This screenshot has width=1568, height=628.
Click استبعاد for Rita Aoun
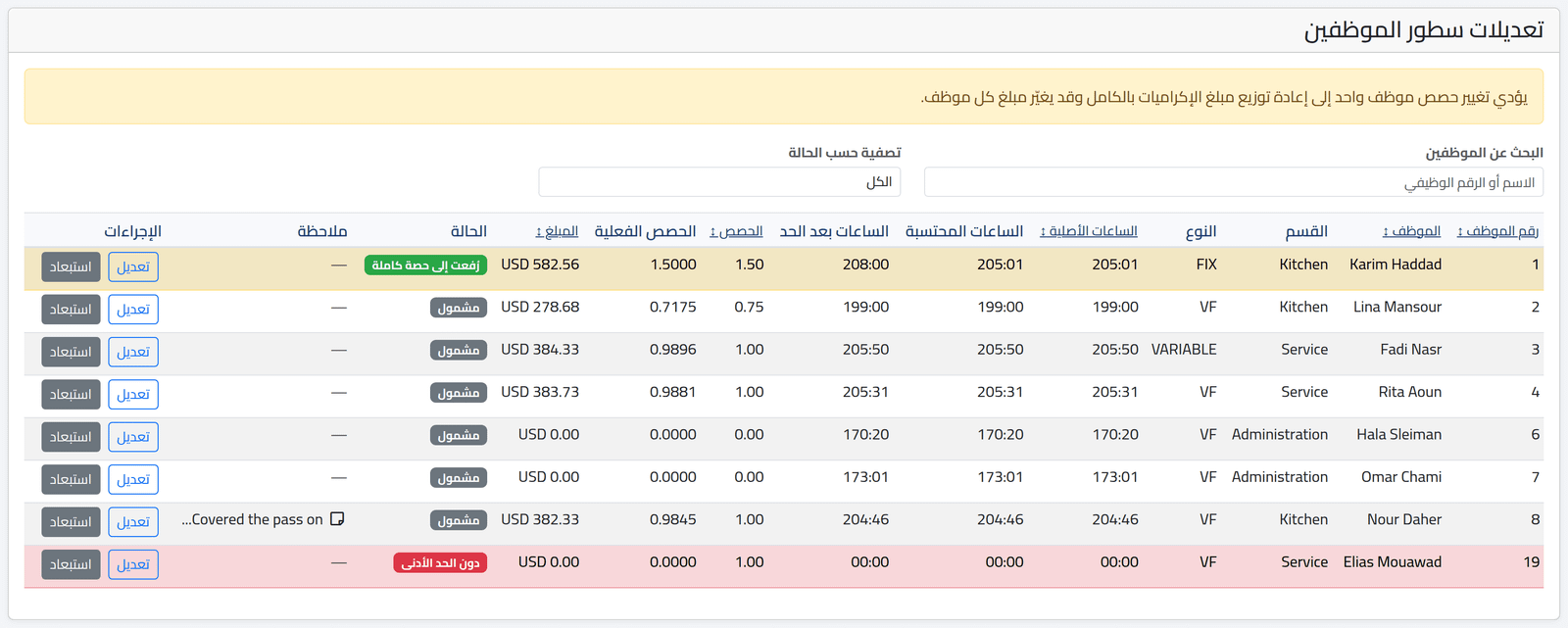coord(71,395)
